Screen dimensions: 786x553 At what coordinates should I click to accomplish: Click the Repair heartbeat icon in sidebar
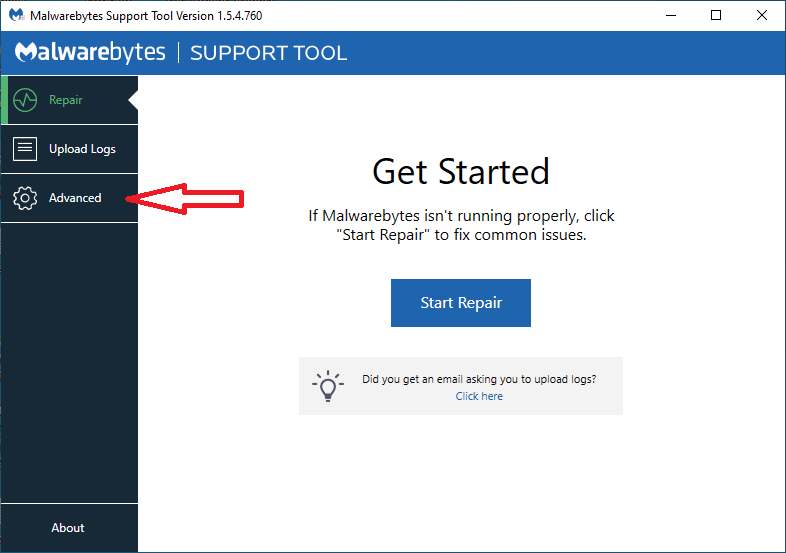[x=25, y=100]
